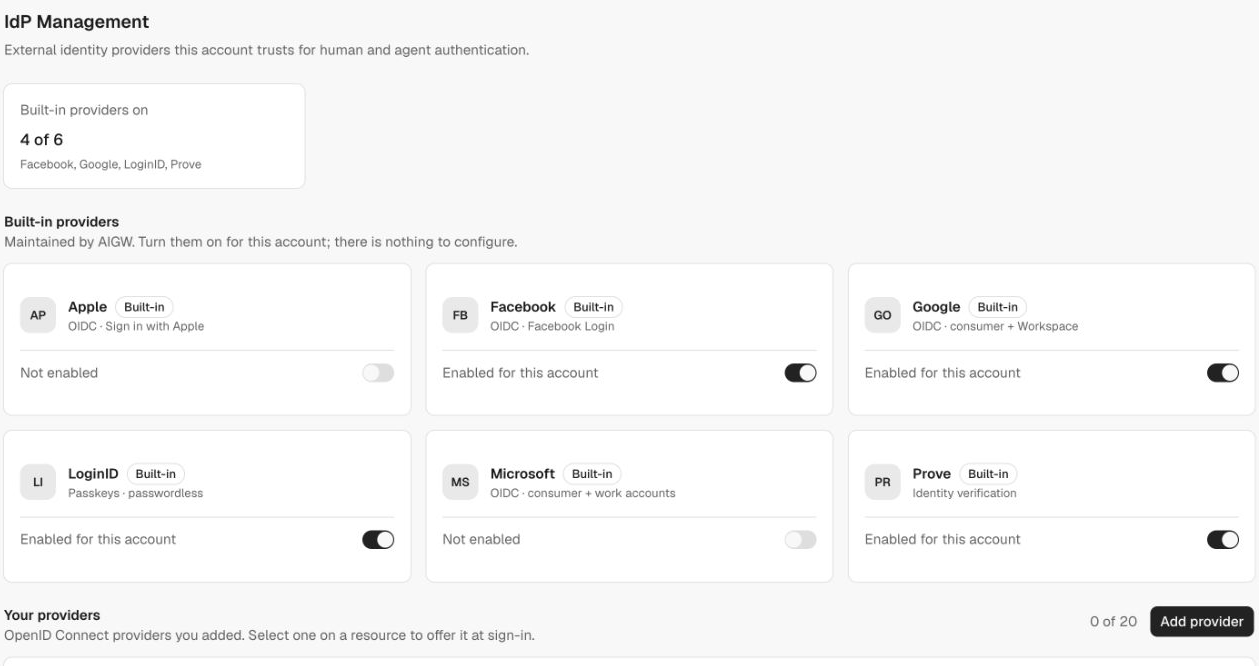Select the Prove provider name

[932, 474]
